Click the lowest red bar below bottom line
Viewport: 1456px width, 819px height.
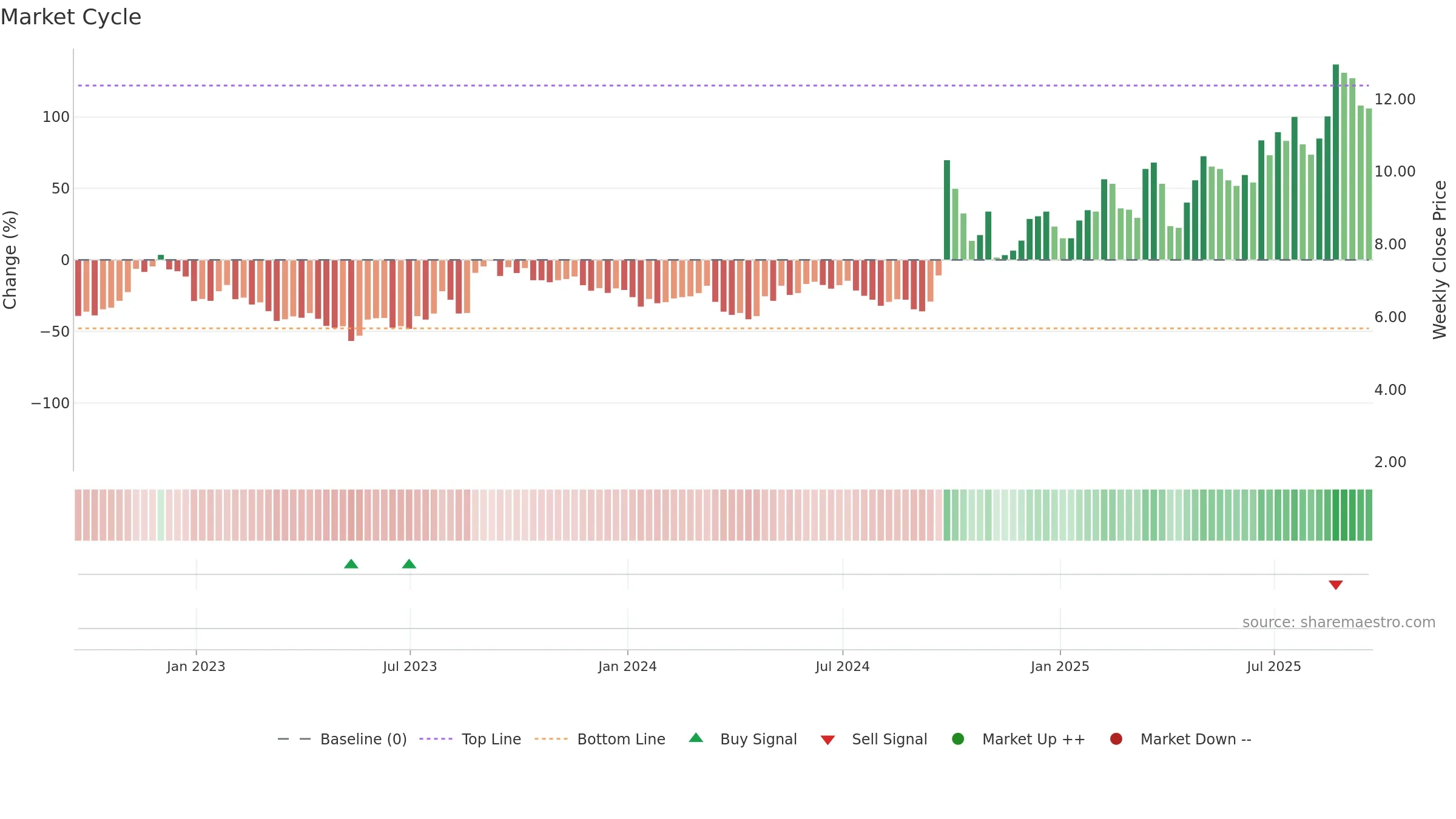click(x=351, y=300)
